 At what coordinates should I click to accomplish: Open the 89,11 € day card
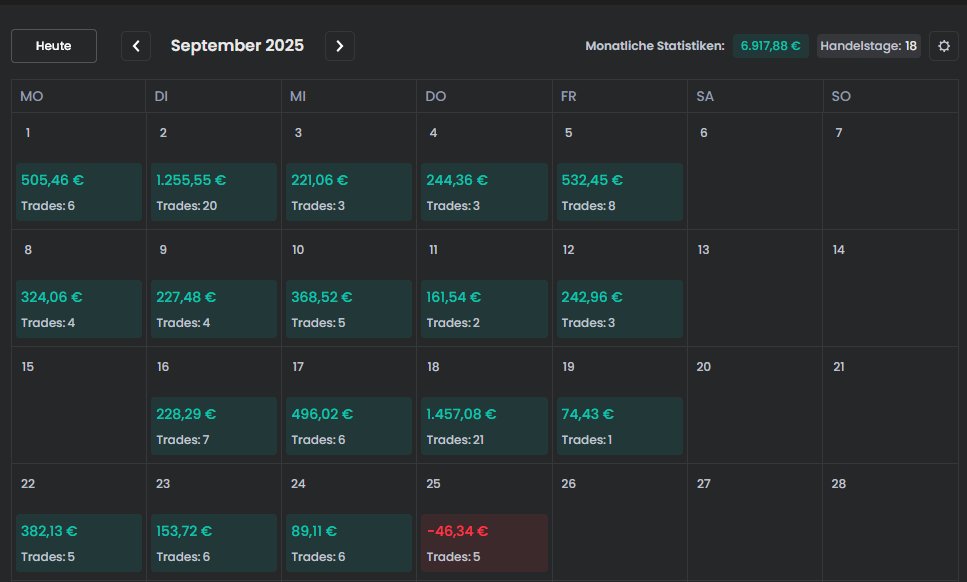point(349,543)
